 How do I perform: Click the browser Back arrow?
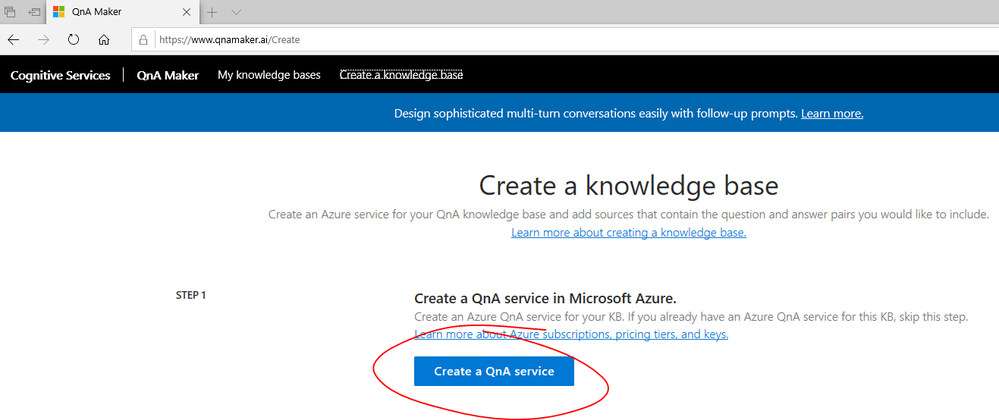point(13,40)
